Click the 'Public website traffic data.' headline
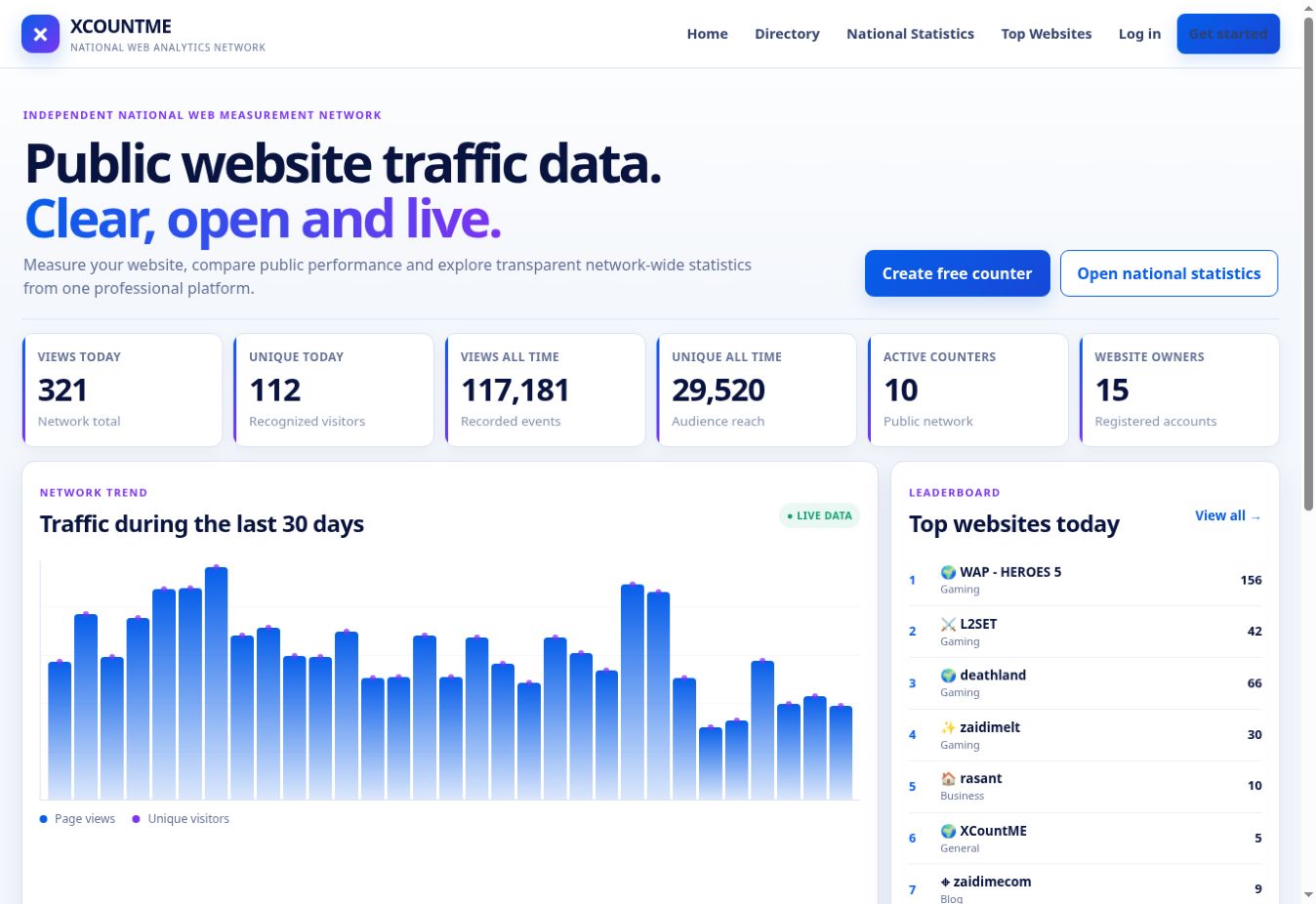Screen dimensions: 1316x904 click(343, 163)
